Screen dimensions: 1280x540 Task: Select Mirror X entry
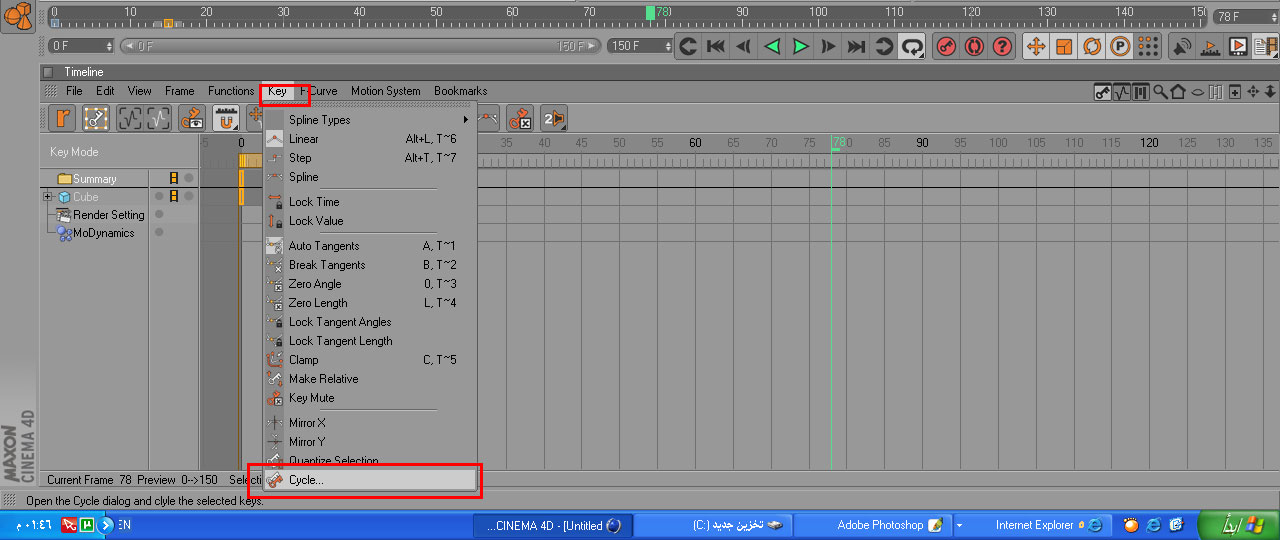(x=370, y=423)
